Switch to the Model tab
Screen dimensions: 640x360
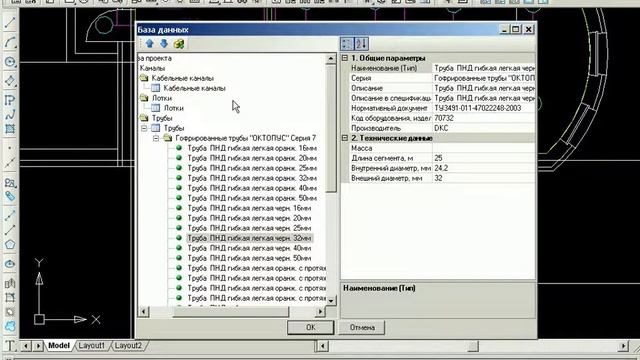[59, 346]
